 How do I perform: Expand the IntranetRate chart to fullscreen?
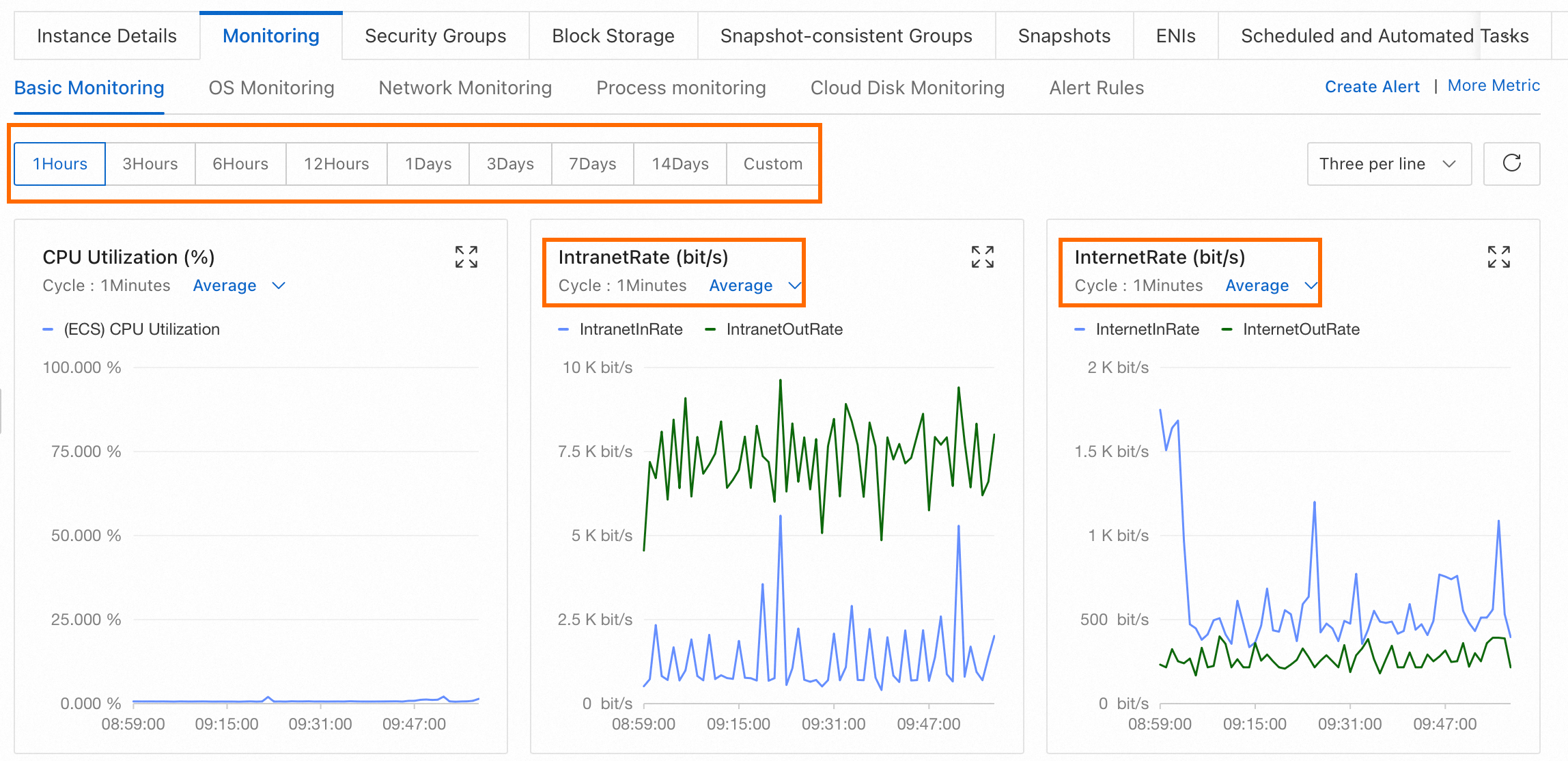tap(982, 257)
